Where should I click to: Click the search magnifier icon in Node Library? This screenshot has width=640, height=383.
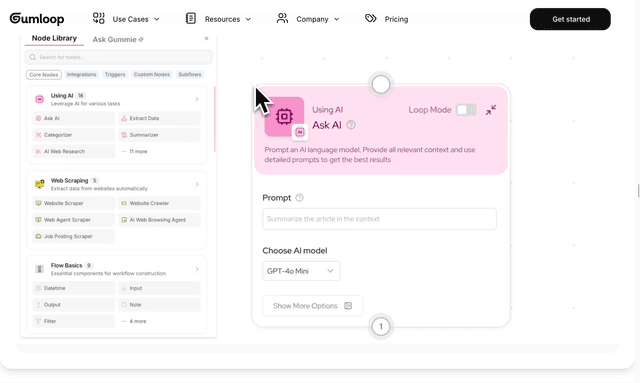(x=33, y=57)
